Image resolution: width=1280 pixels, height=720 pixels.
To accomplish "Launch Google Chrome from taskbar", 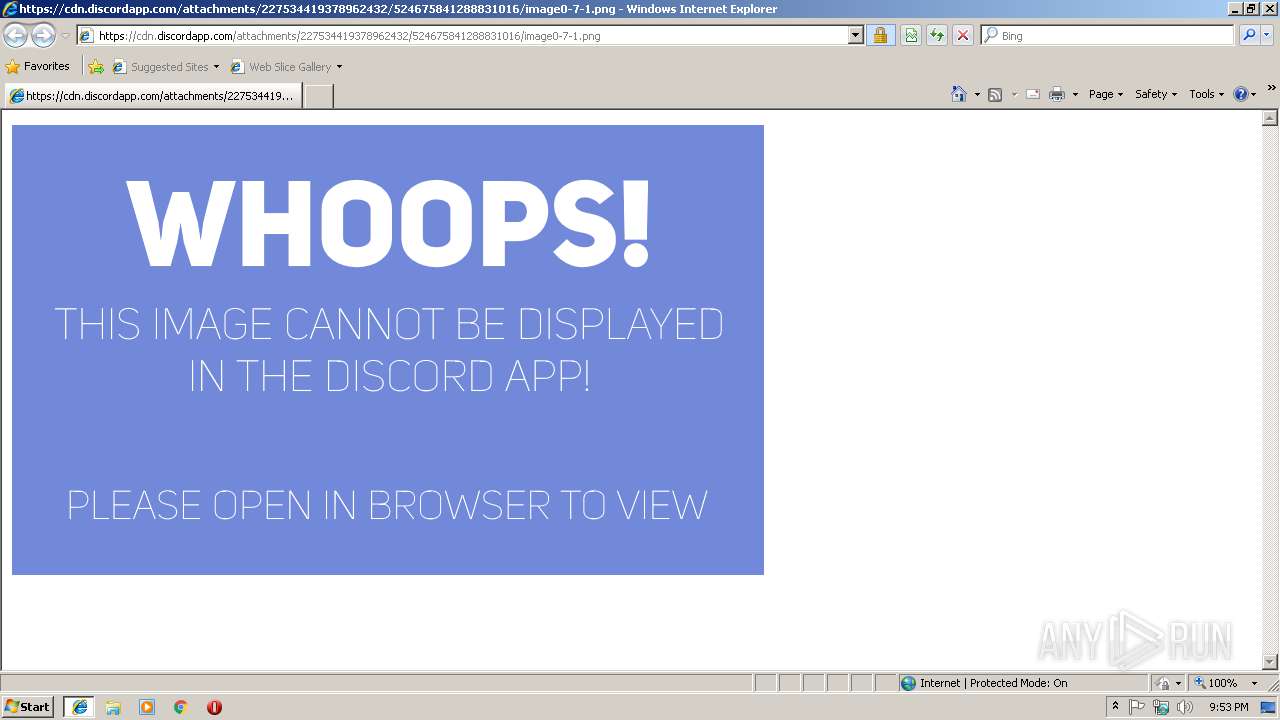I will click(181, 707).
